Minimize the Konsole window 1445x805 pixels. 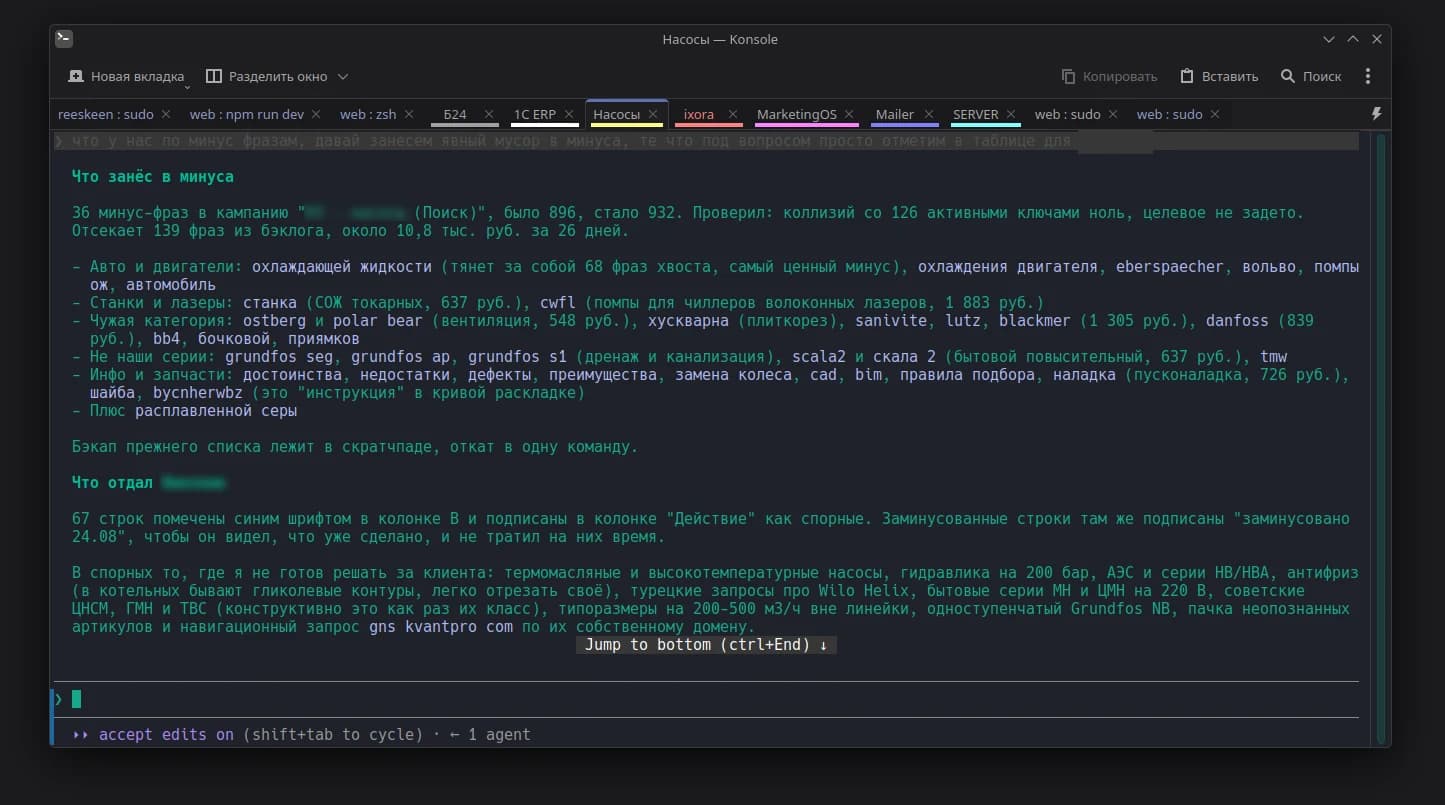point(1329,39)
